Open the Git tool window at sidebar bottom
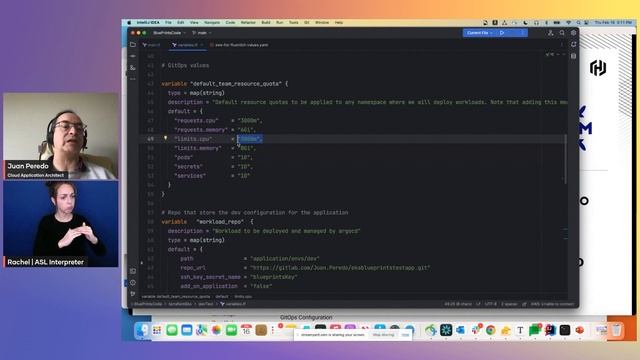The width and height of the screenshot is (640, 360). point(133,294)
